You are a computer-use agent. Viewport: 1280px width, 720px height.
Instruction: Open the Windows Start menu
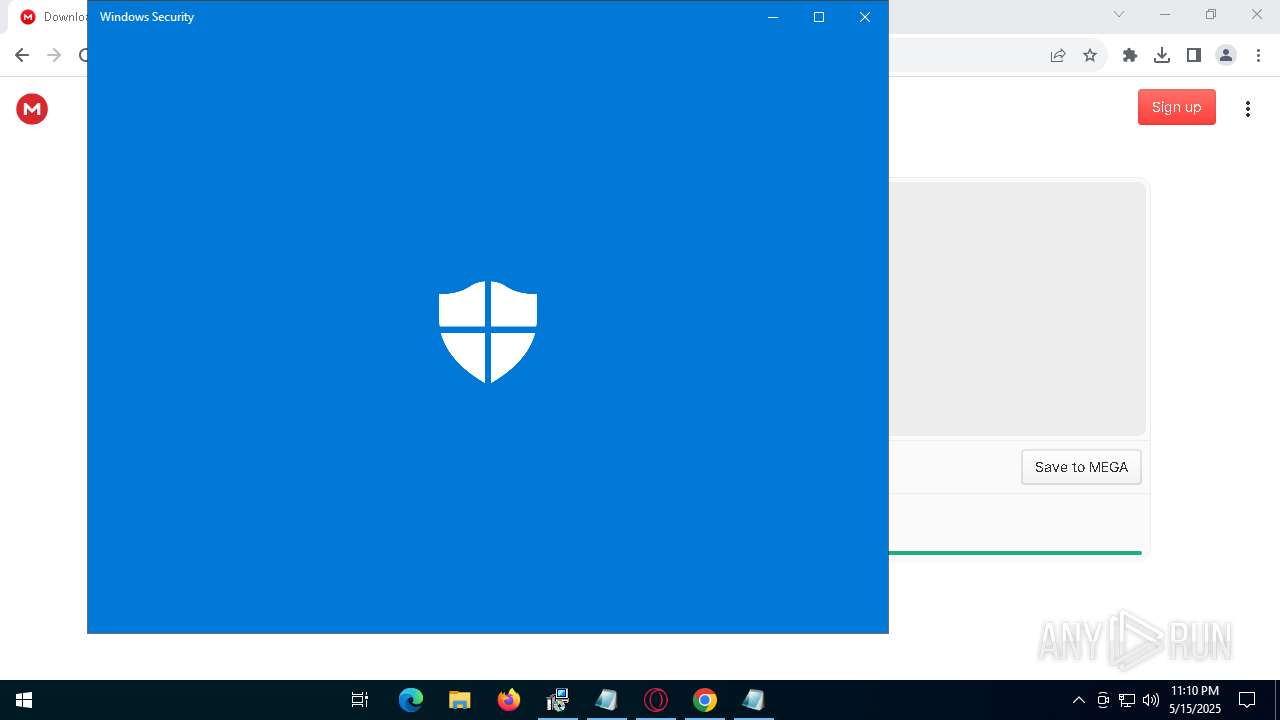coord(24,700)
